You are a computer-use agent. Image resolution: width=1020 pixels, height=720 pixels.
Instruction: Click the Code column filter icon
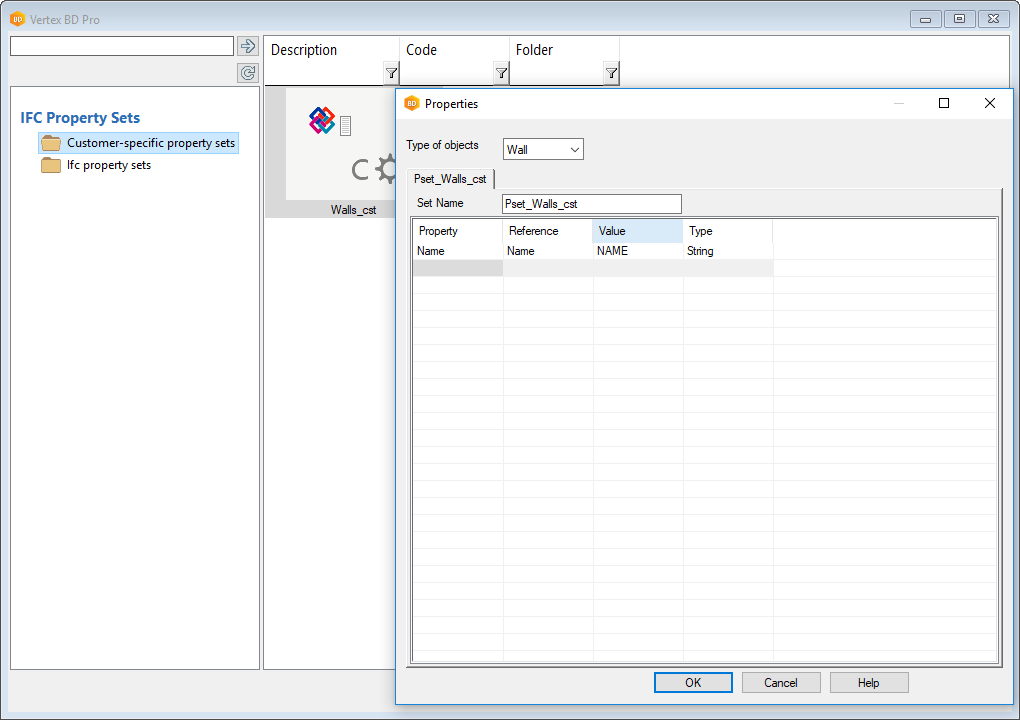click(501, 73)
